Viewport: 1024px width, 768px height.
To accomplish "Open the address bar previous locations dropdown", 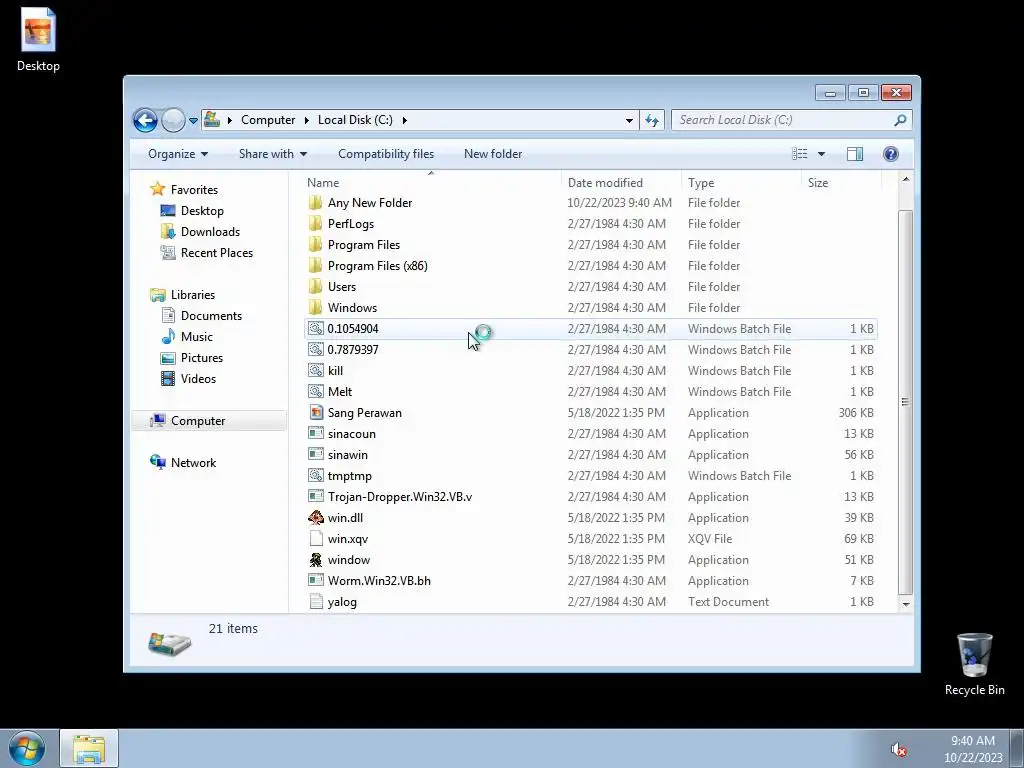I will pyautogui.click(x=629, y=120).
